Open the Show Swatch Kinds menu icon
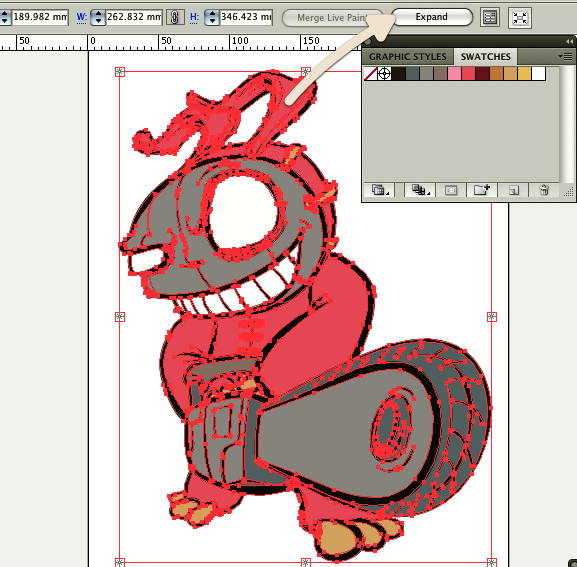The image size is (577, 567). [420, 190]
